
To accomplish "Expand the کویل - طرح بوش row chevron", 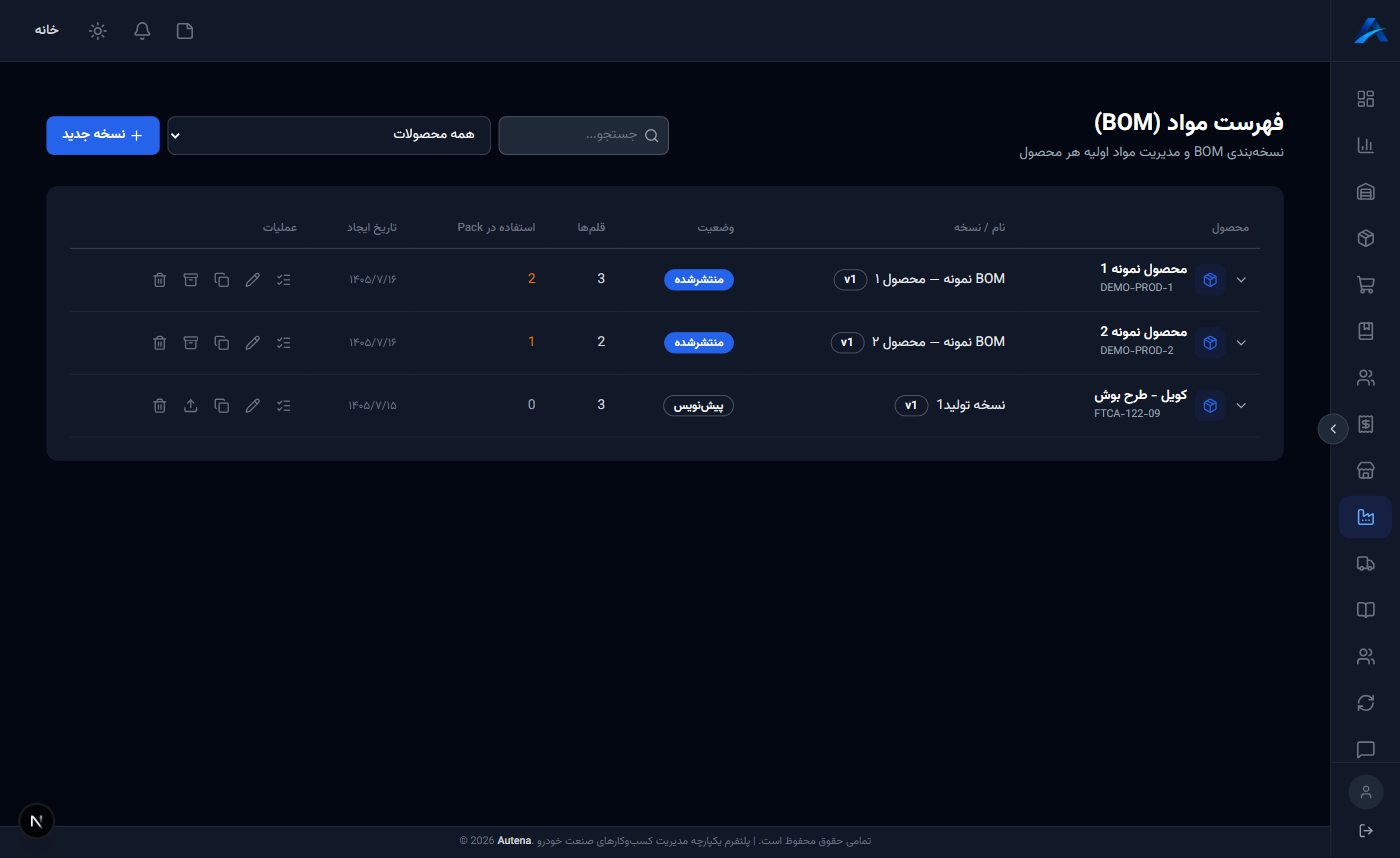I will (1241, 406).
